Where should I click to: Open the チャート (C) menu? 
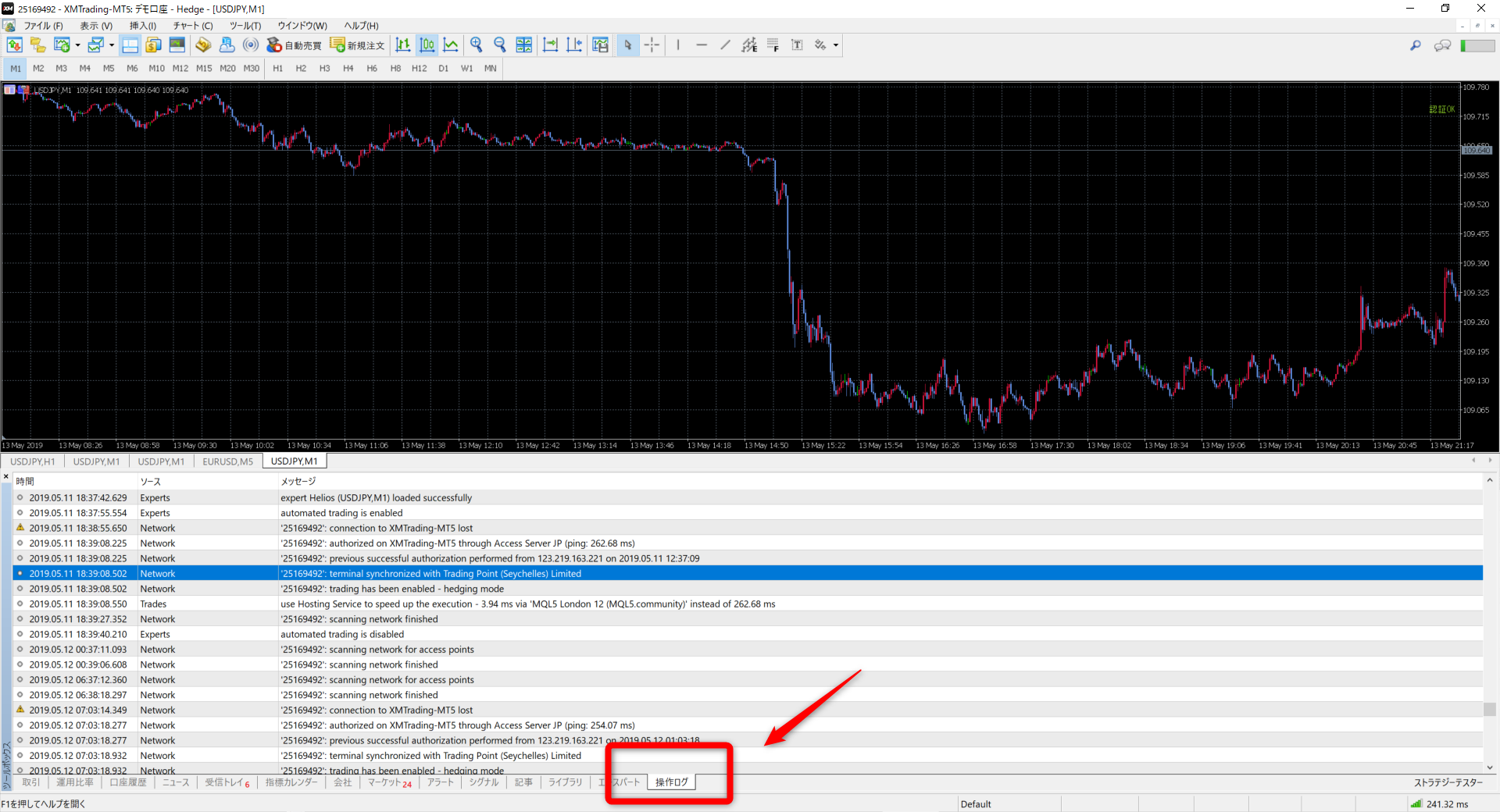pyautogui.click(x=193, y=26)
